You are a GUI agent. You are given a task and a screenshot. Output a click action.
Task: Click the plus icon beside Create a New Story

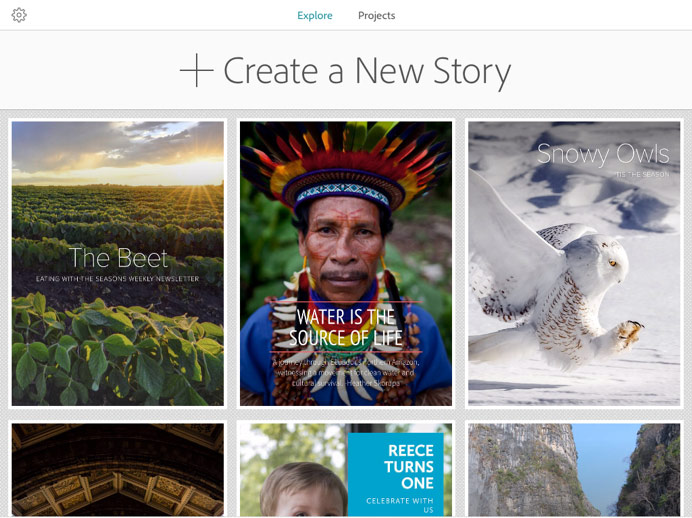coord(196,70)
